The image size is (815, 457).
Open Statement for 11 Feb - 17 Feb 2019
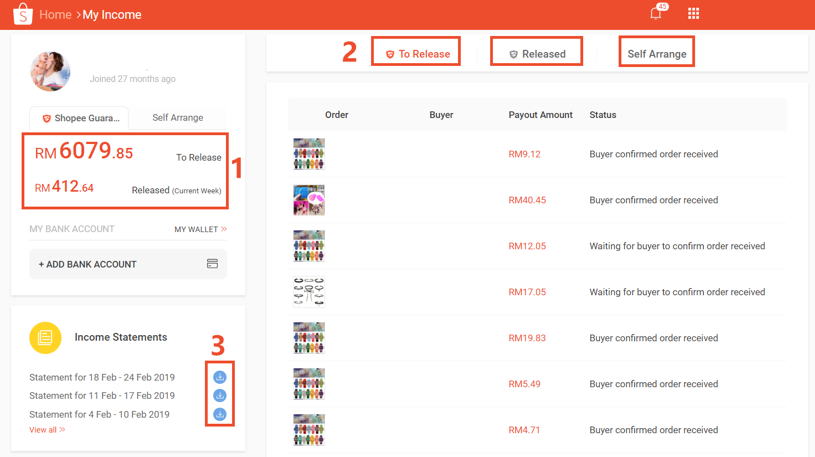[x=102, y=396]
